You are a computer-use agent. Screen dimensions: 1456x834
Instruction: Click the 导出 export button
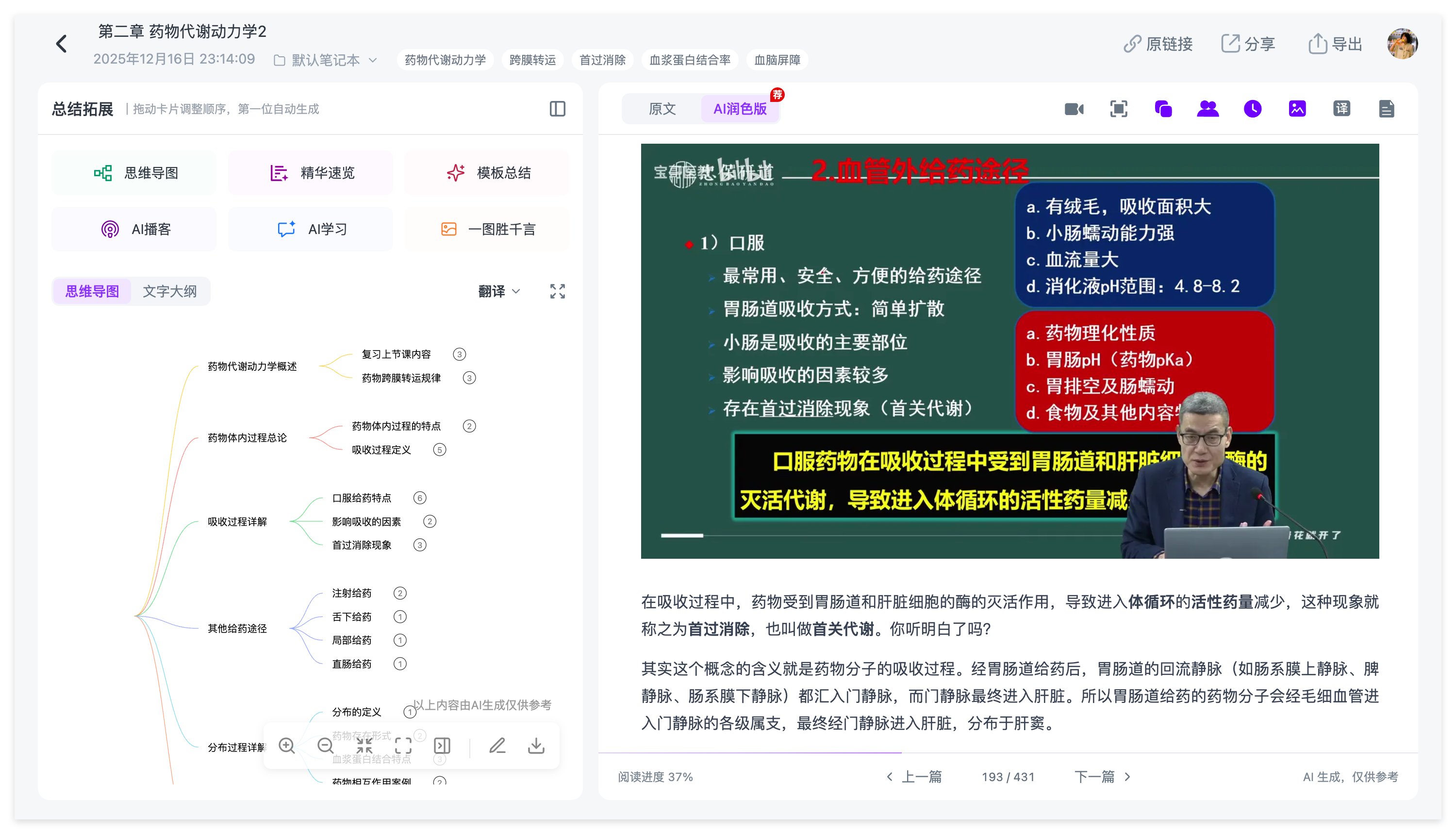click(x=1335, y=44)
